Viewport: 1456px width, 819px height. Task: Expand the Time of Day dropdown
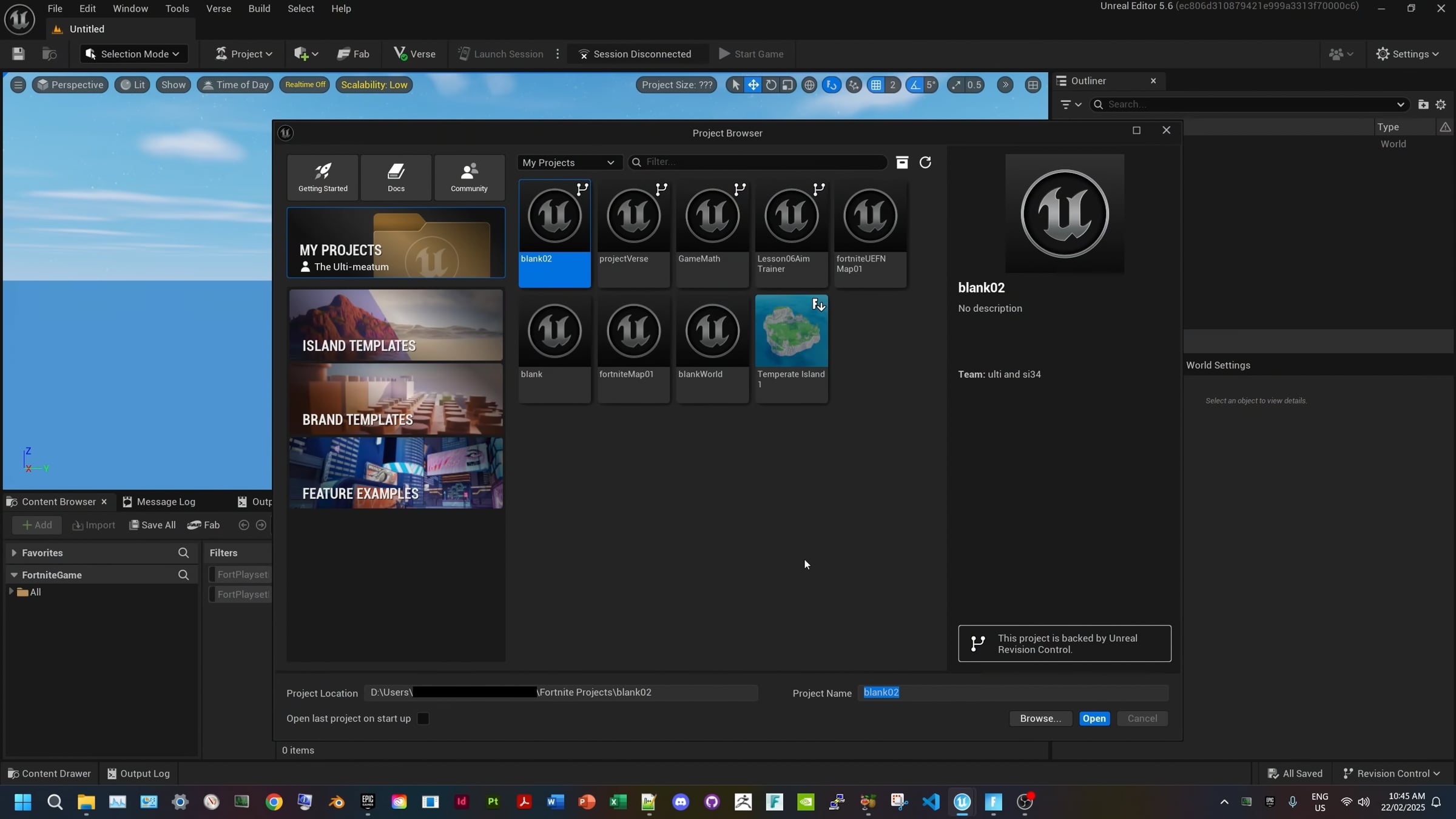(235, 84)
